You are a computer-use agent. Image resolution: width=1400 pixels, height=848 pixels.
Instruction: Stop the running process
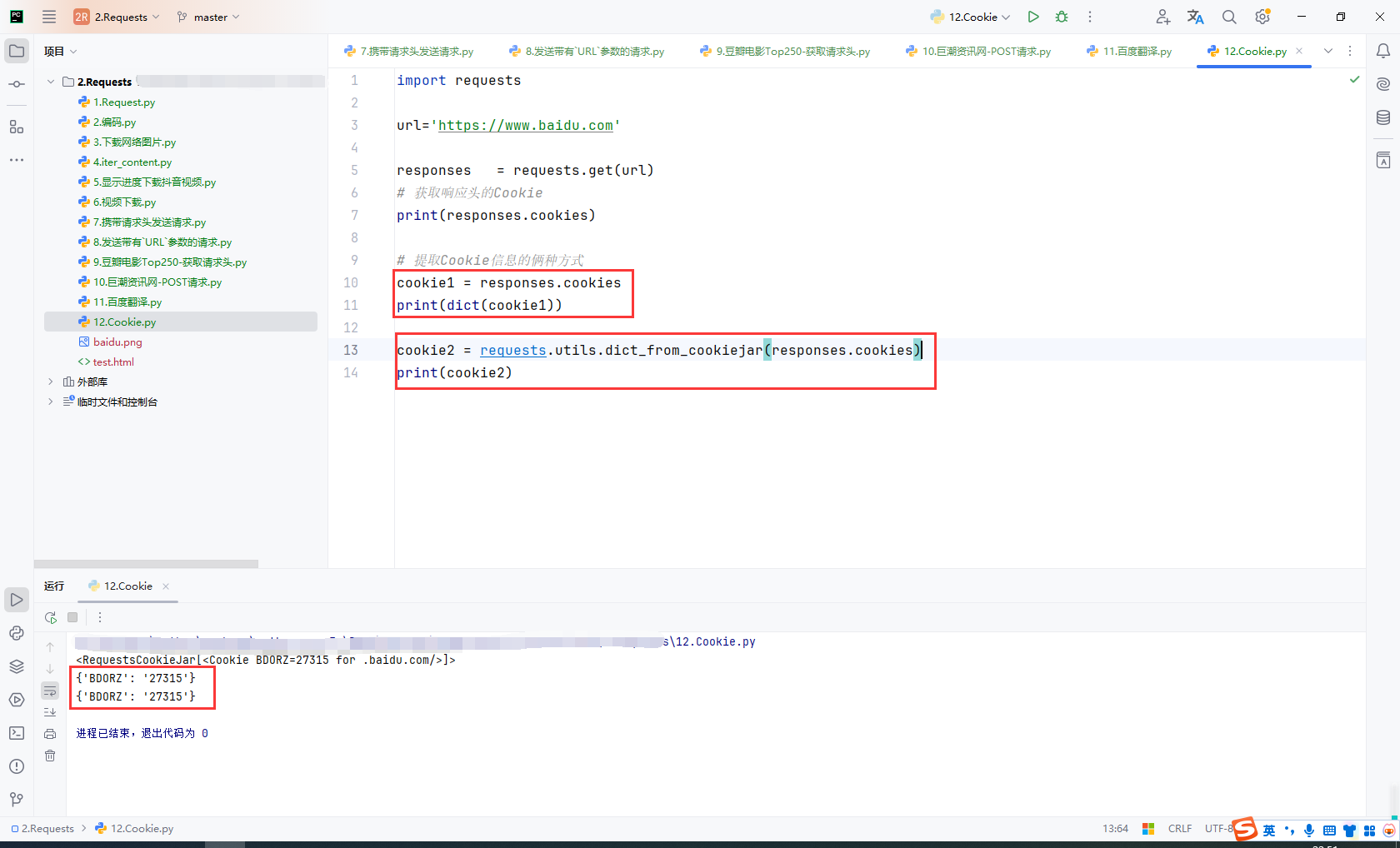click(72, 617)
